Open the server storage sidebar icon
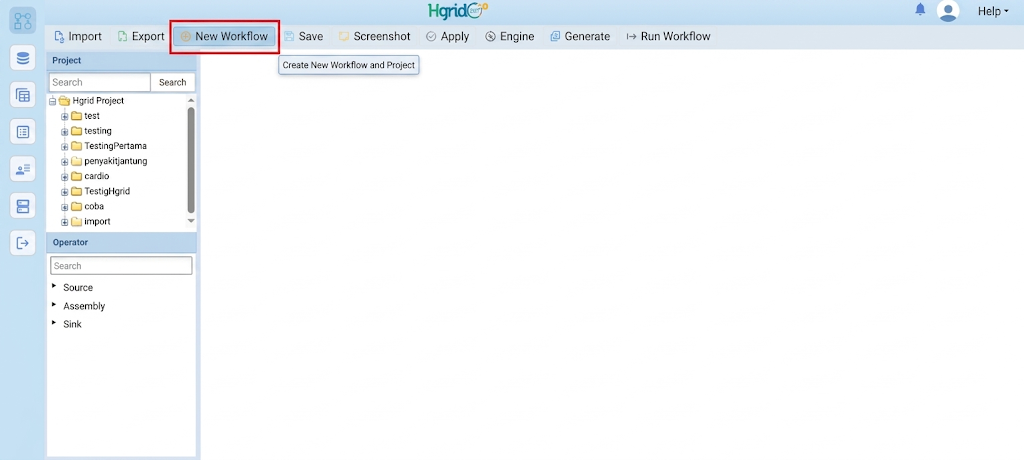 (x=23, y=206)
